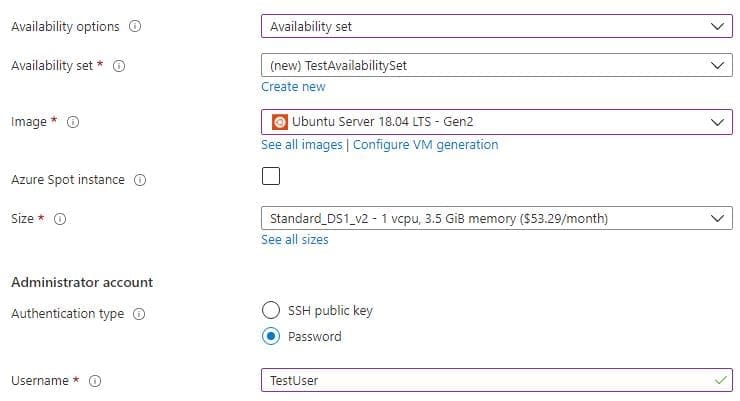Click the Create new link
The image size is (740, 401).
pyautogui.click(x=293, y=87)
